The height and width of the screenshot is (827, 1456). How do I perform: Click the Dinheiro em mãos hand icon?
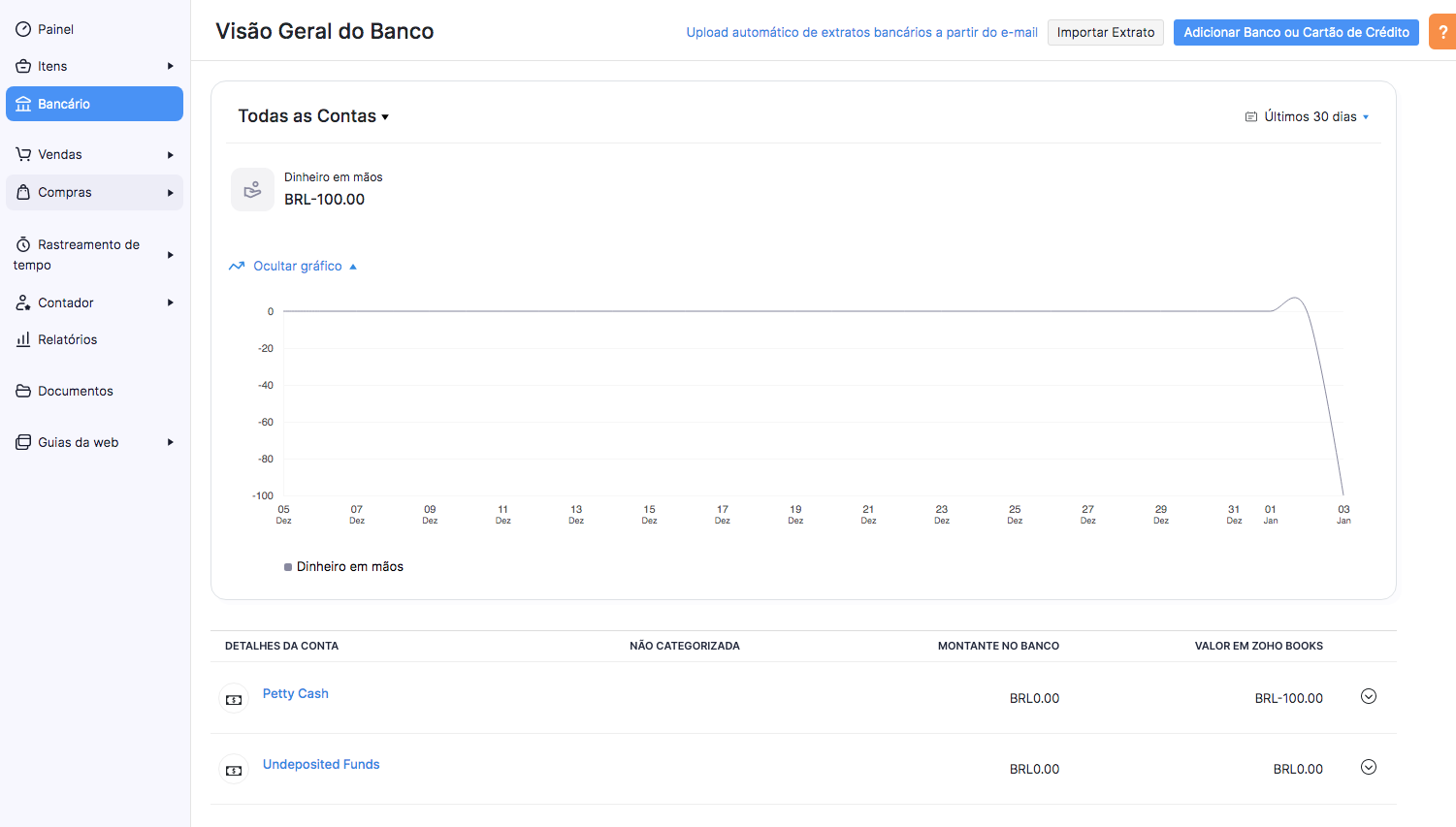[252, 189]
